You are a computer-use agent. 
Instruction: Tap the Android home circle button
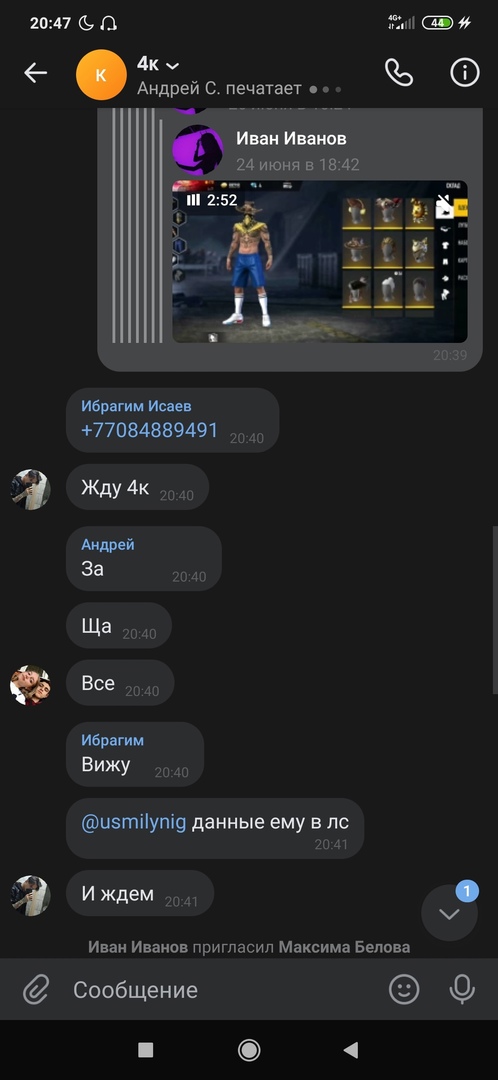point(249,1050)
